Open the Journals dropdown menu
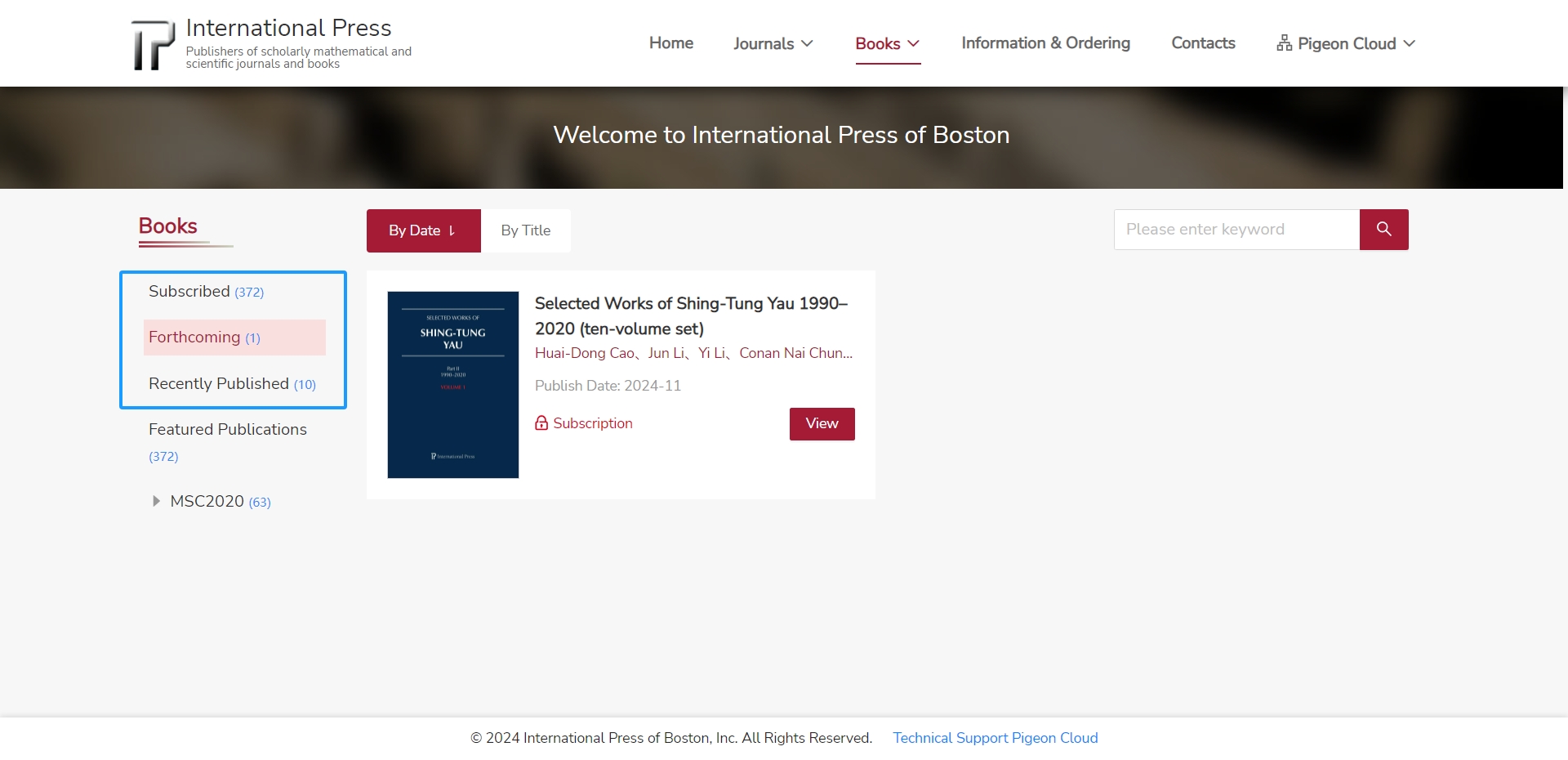Image resolution: width=1568 pixels, height=760 pixels. [773, 43]
